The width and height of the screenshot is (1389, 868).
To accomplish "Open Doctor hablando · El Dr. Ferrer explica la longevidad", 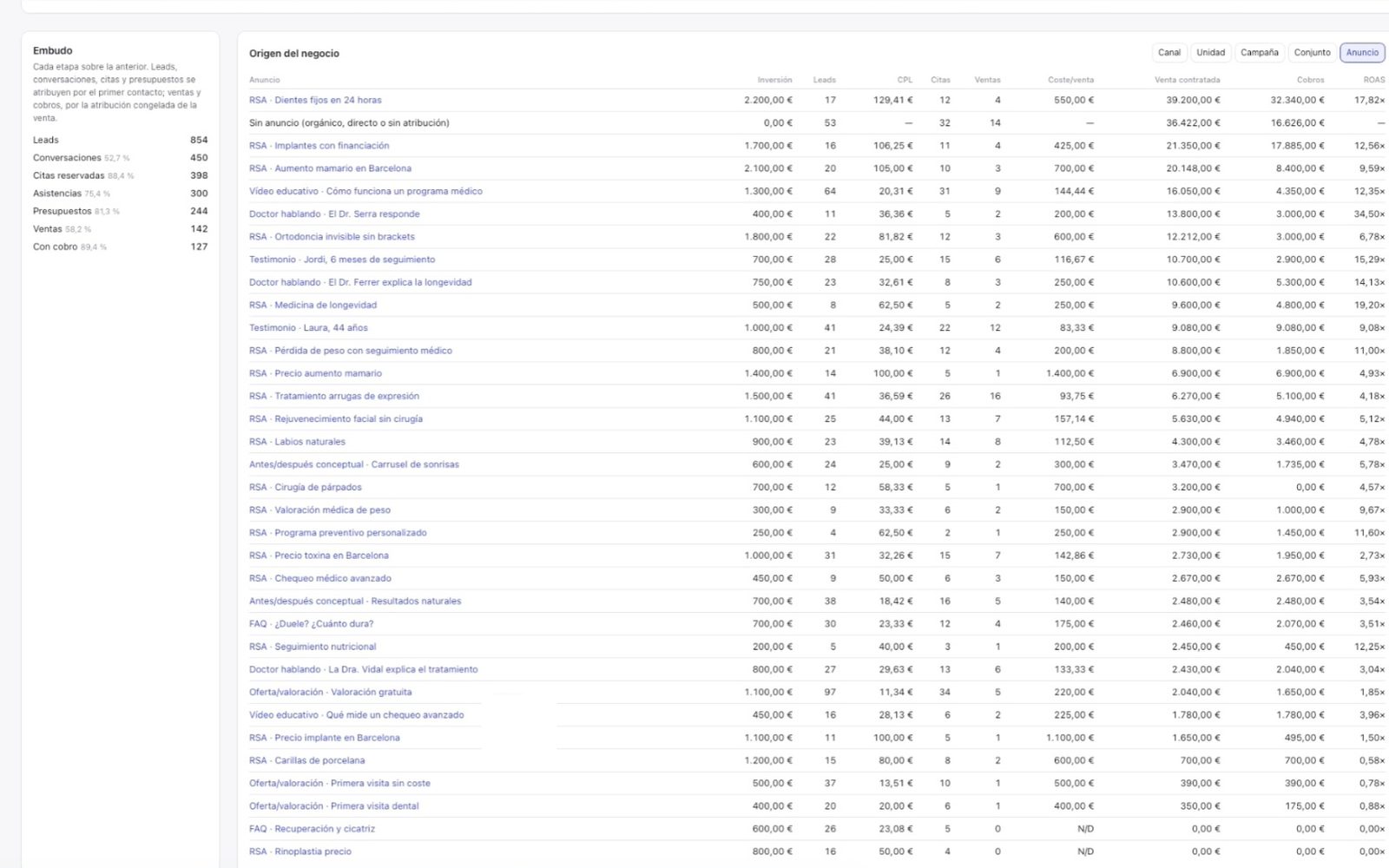I will (360, 282).
